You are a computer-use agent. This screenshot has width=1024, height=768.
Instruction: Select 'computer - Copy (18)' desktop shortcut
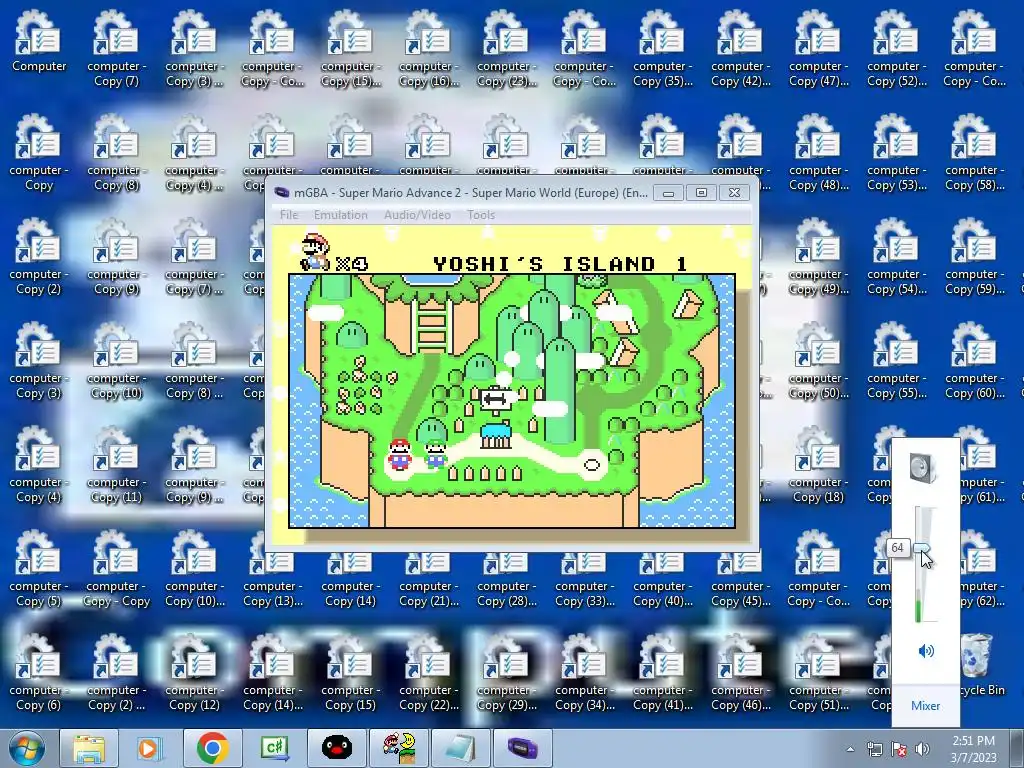click(x=818, y=464)
